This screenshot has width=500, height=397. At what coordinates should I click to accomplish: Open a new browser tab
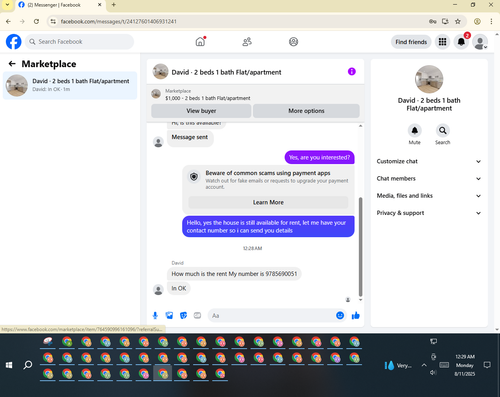point(114,5)
